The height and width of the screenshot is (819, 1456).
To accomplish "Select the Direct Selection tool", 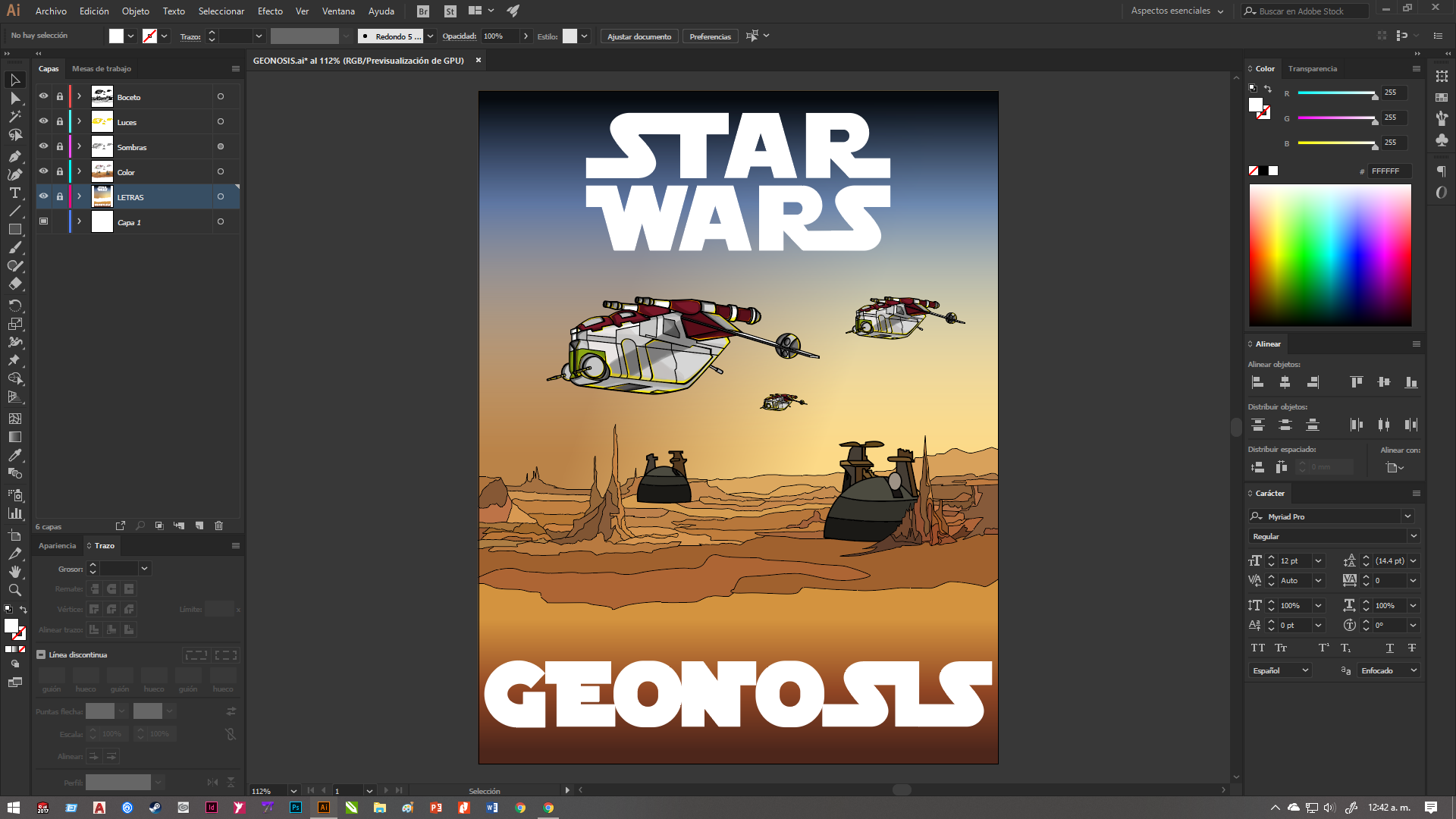I will [x=14, y=99].
